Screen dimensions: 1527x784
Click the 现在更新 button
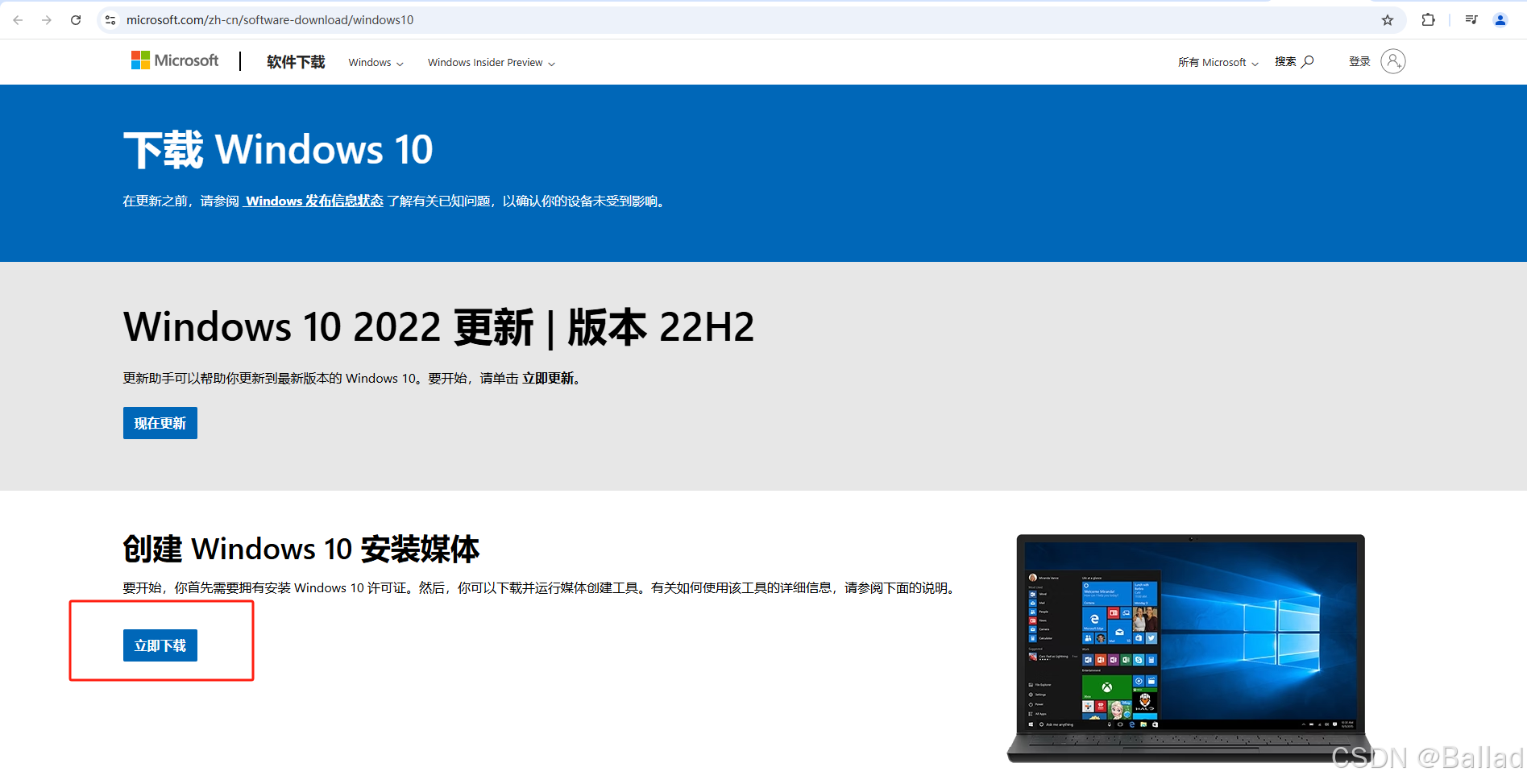point(160,423)
